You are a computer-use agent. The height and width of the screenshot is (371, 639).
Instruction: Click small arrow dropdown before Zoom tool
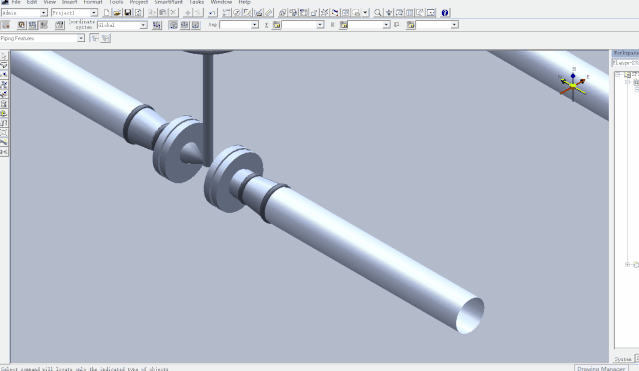tap(366, 13)
